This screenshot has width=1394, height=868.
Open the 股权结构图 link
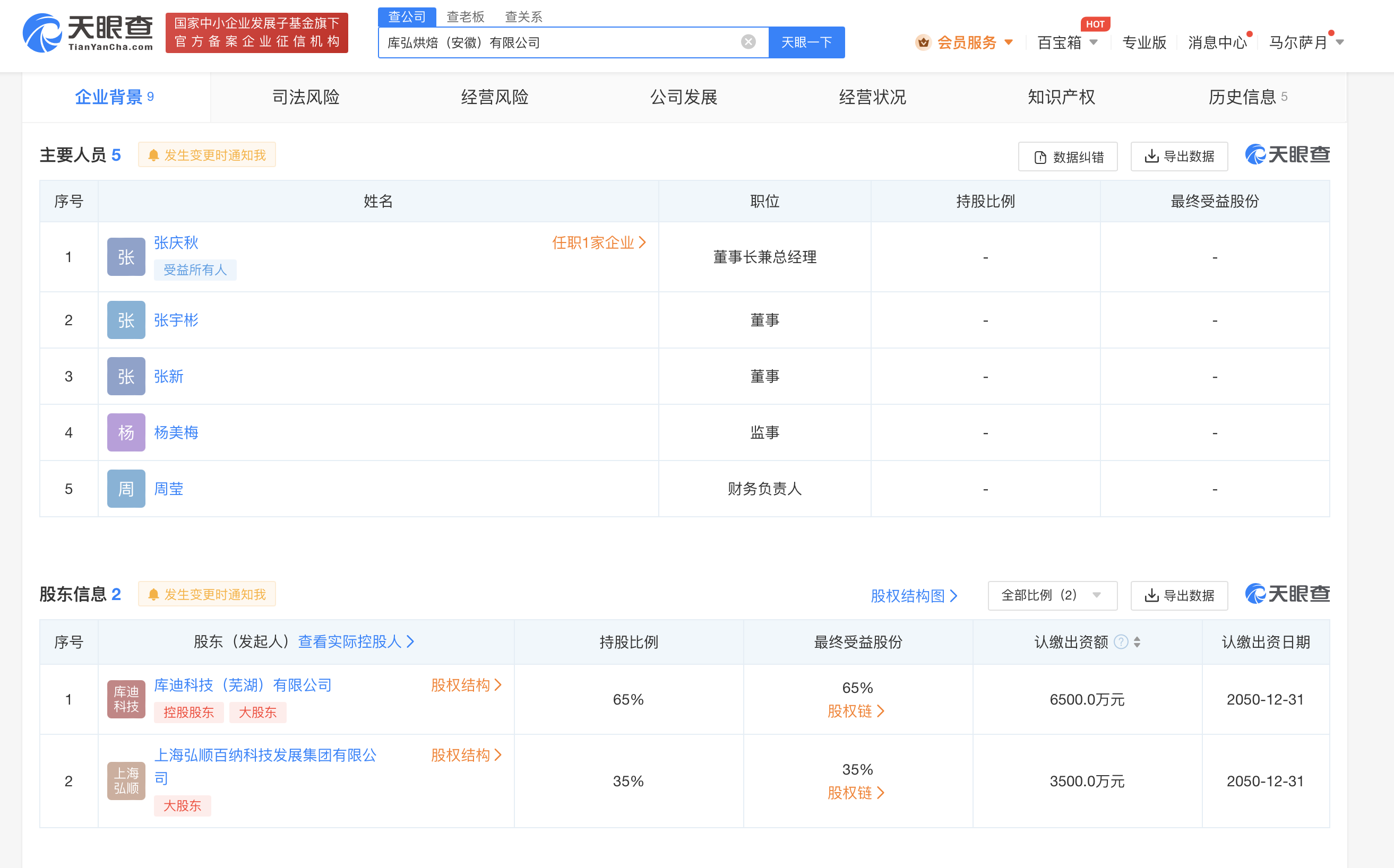pos(915,596)
